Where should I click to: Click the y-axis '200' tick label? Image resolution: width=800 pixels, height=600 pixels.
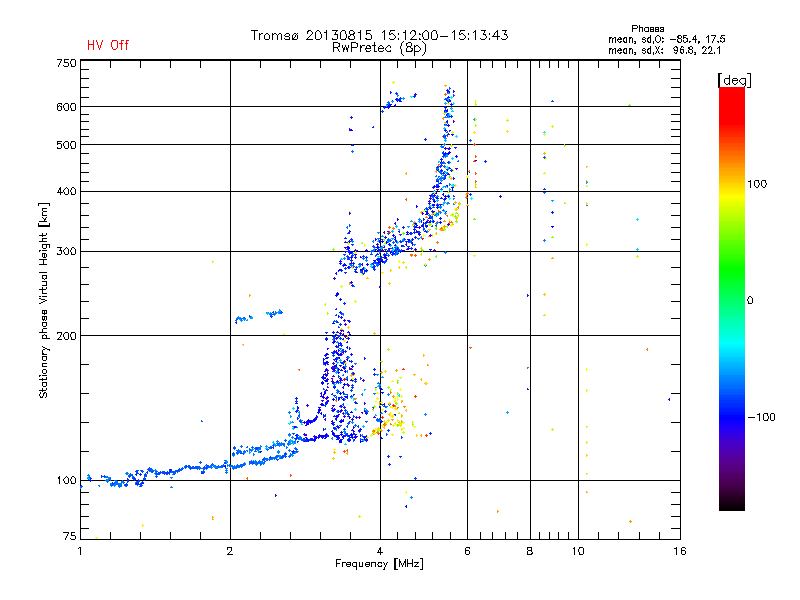point(66,336)
